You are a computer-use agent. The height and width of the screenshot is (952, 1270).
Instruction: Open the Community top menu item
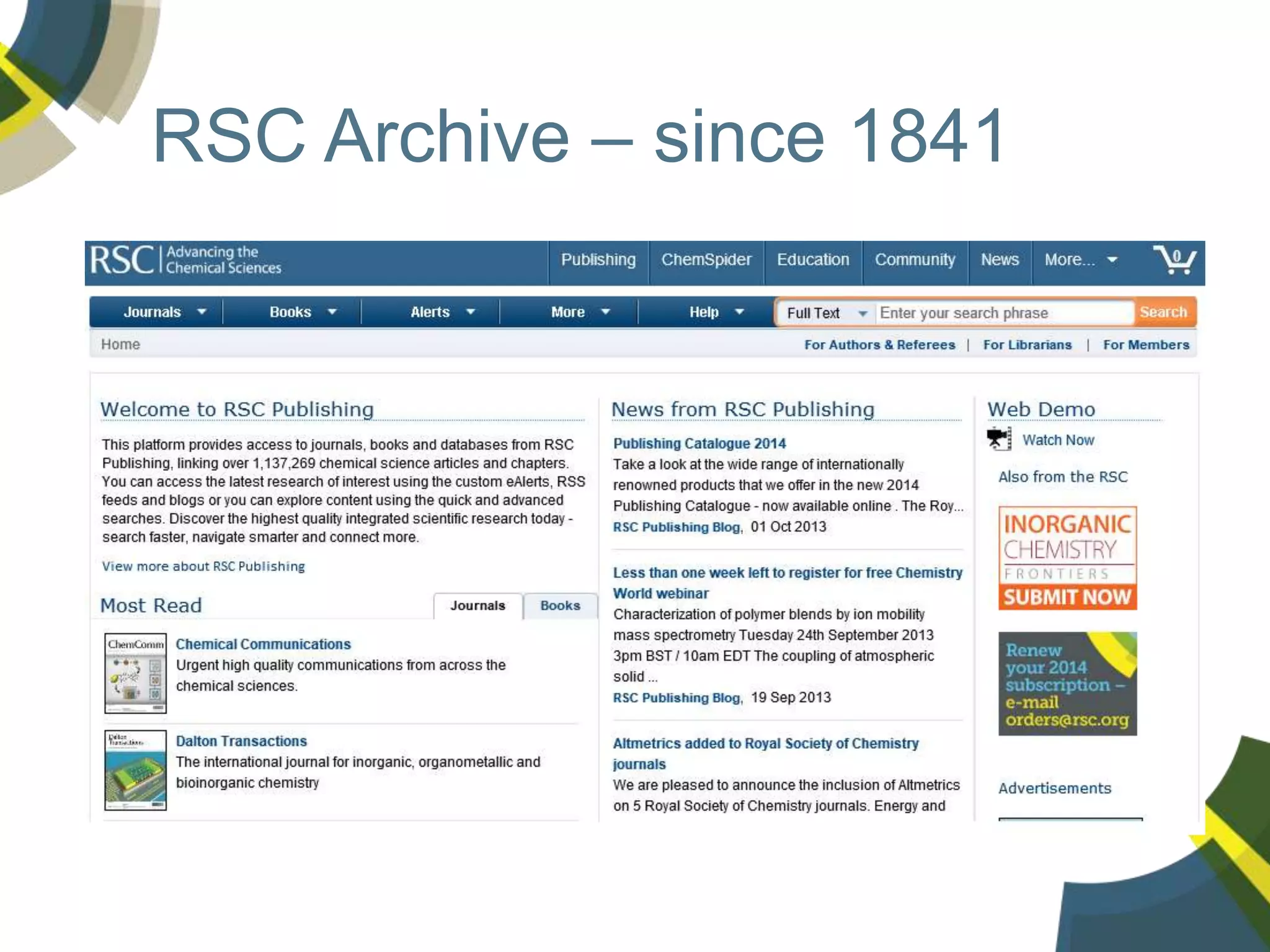915,260
